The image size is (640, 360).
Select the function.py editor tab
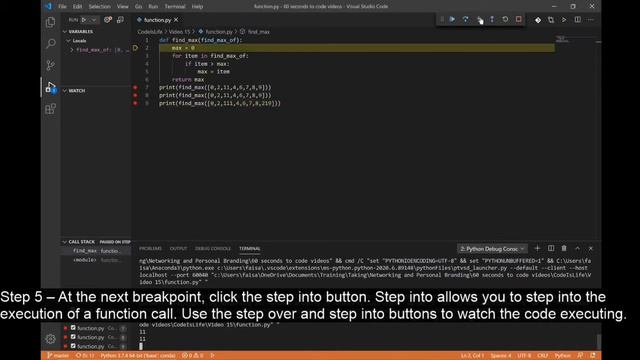tap(157, 20)
